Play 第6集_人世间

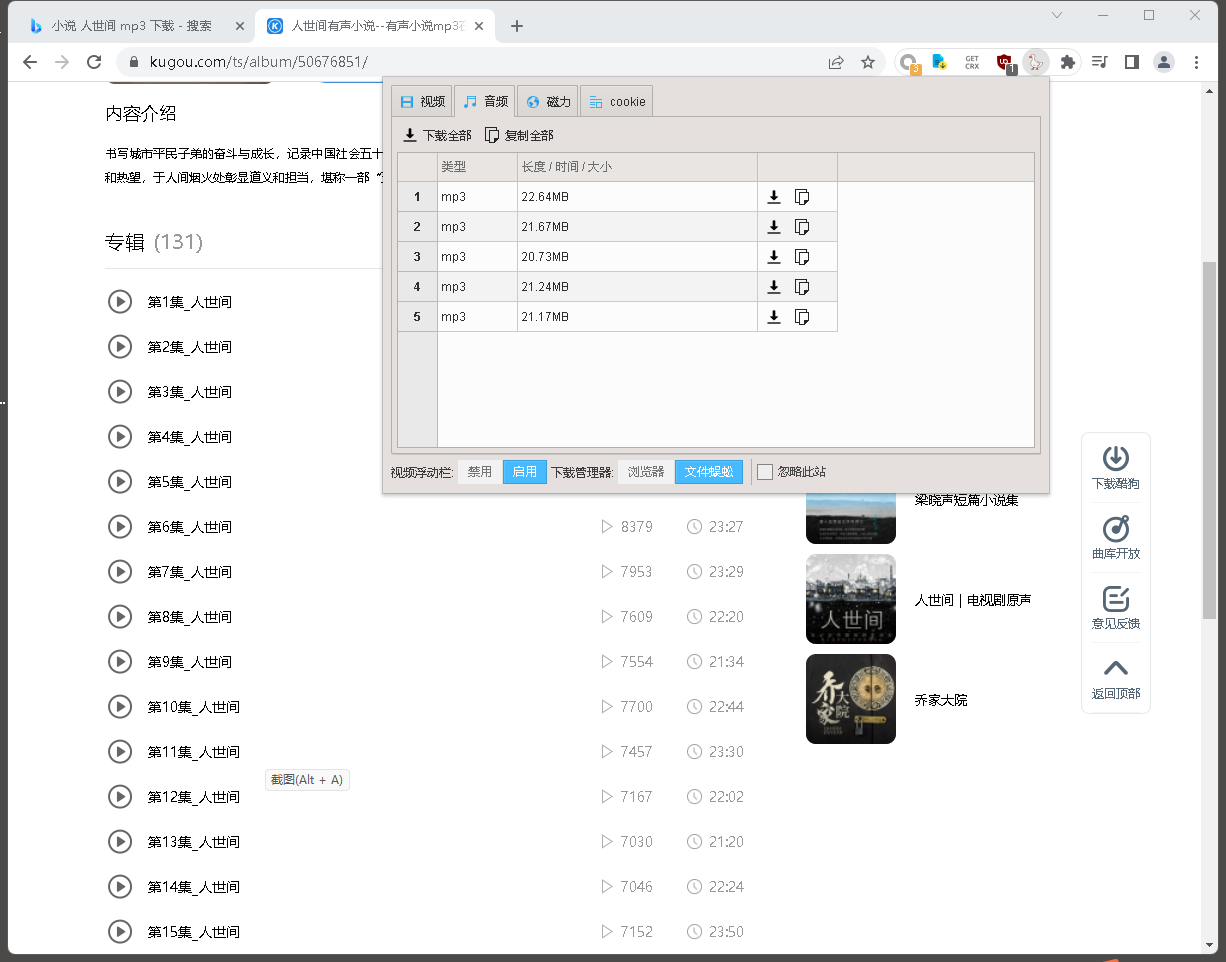(x=120, y=526)
